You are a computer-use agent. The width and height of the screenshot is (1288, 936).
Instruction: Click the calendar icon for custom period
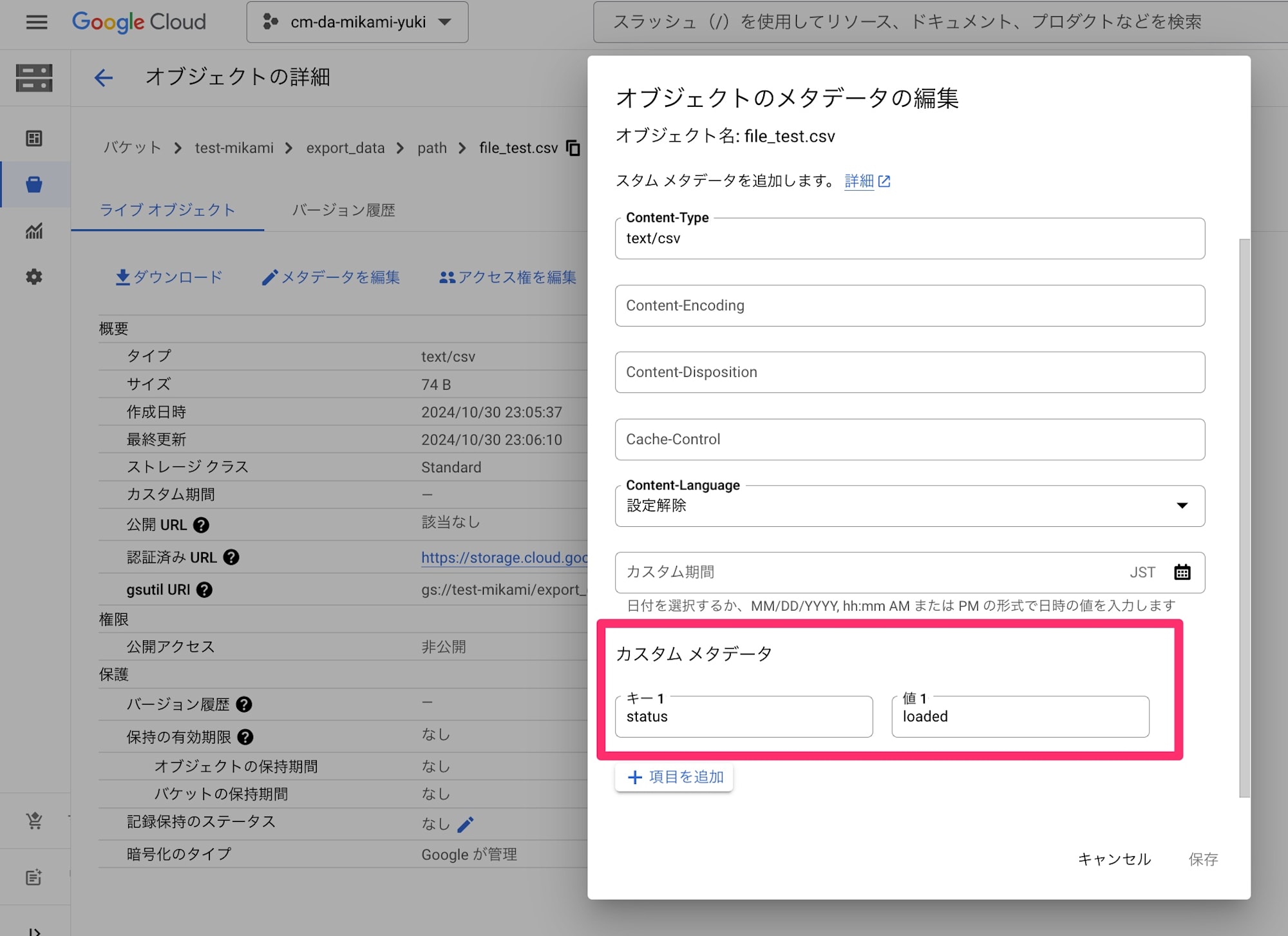[x=1183, y=571]
